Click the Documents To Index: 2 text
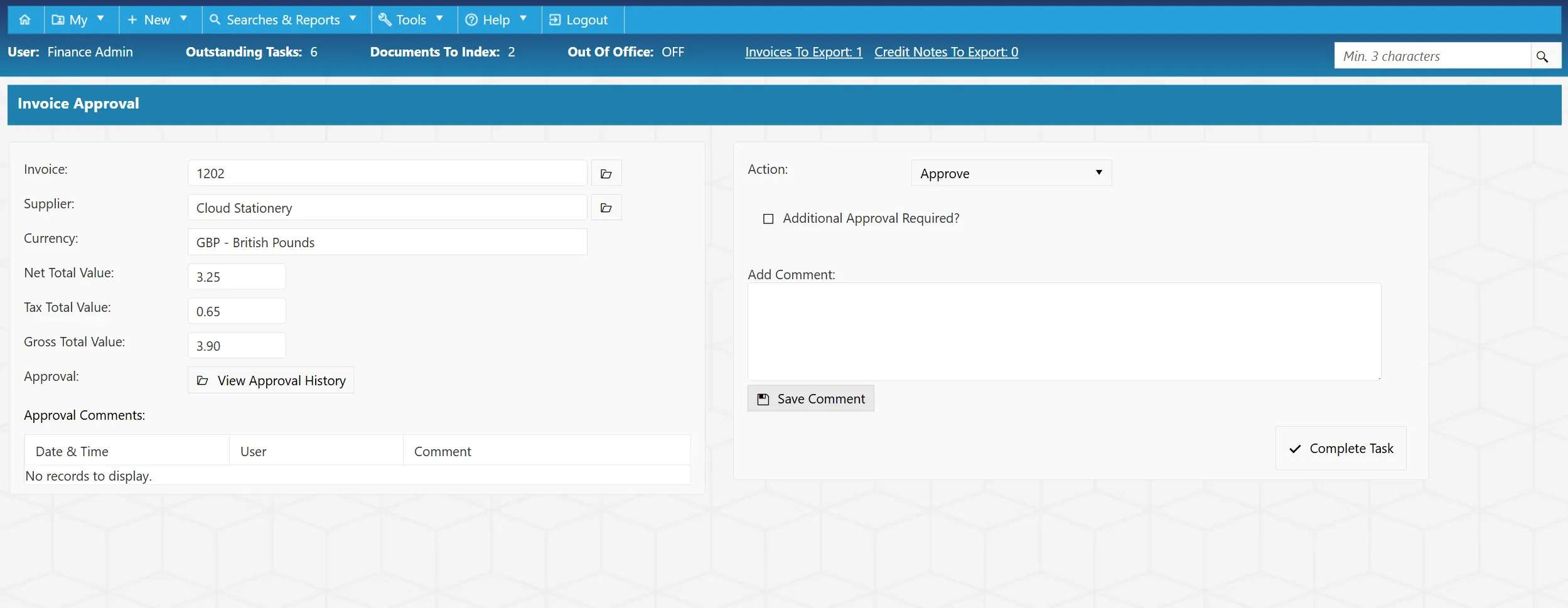Viewport: 1568px width, 608px height. tap(443, 52)
